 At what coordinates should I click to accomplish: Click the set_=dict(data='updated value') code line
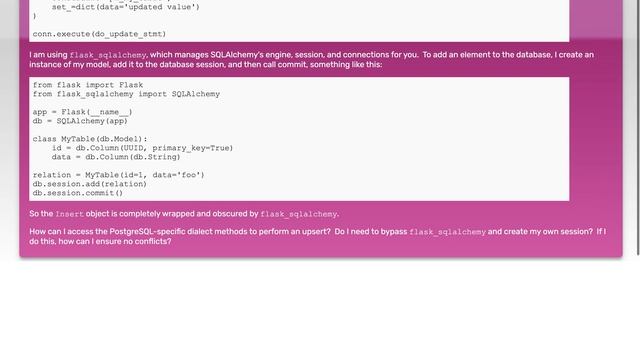(126, 7)
